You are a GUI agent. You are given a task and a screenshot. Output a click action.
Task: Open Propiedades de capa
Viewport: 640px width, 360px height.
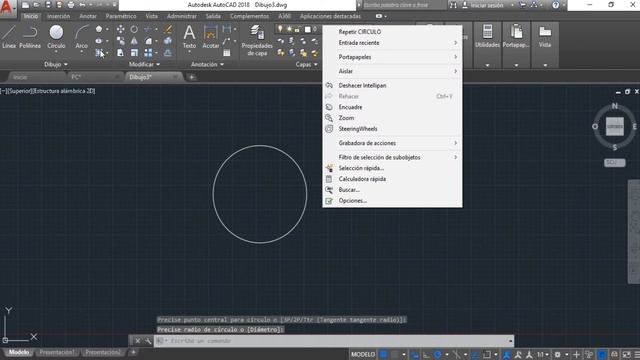pos(257,40)
